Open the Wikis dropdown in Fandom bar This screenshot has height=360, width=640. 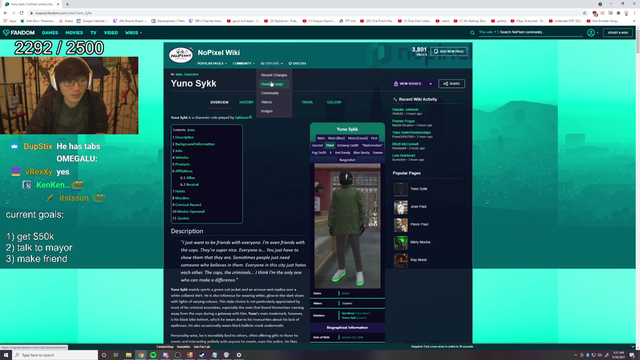[133, 33]
